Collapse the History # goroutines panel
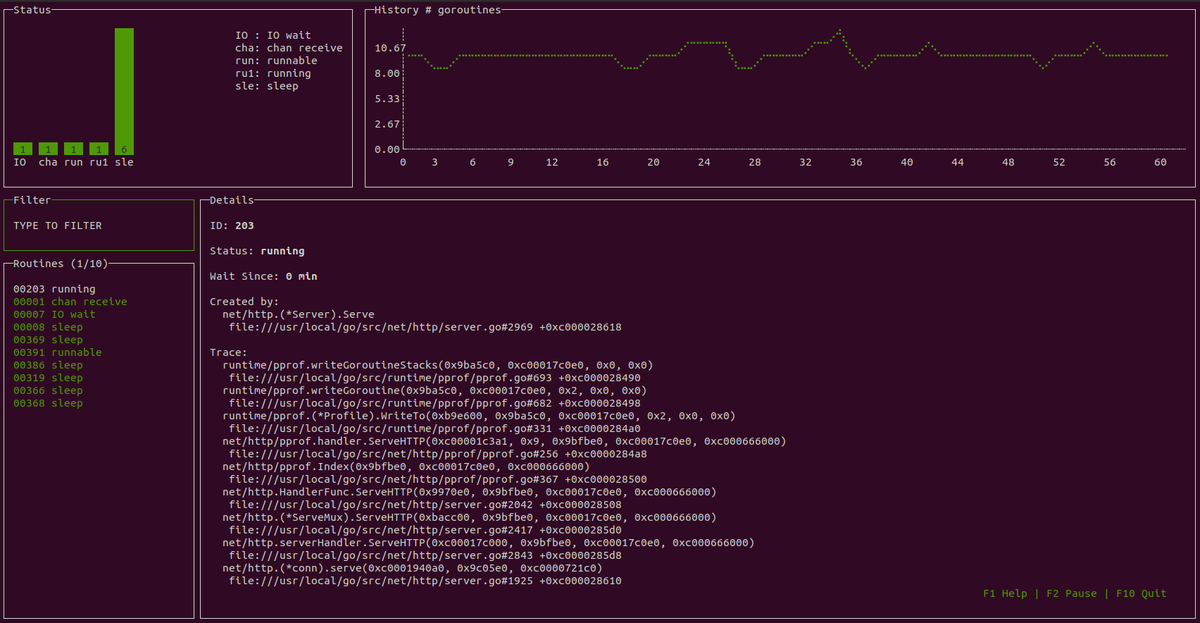The height and width of the screenshot is (623, 1200). (438, 10)
